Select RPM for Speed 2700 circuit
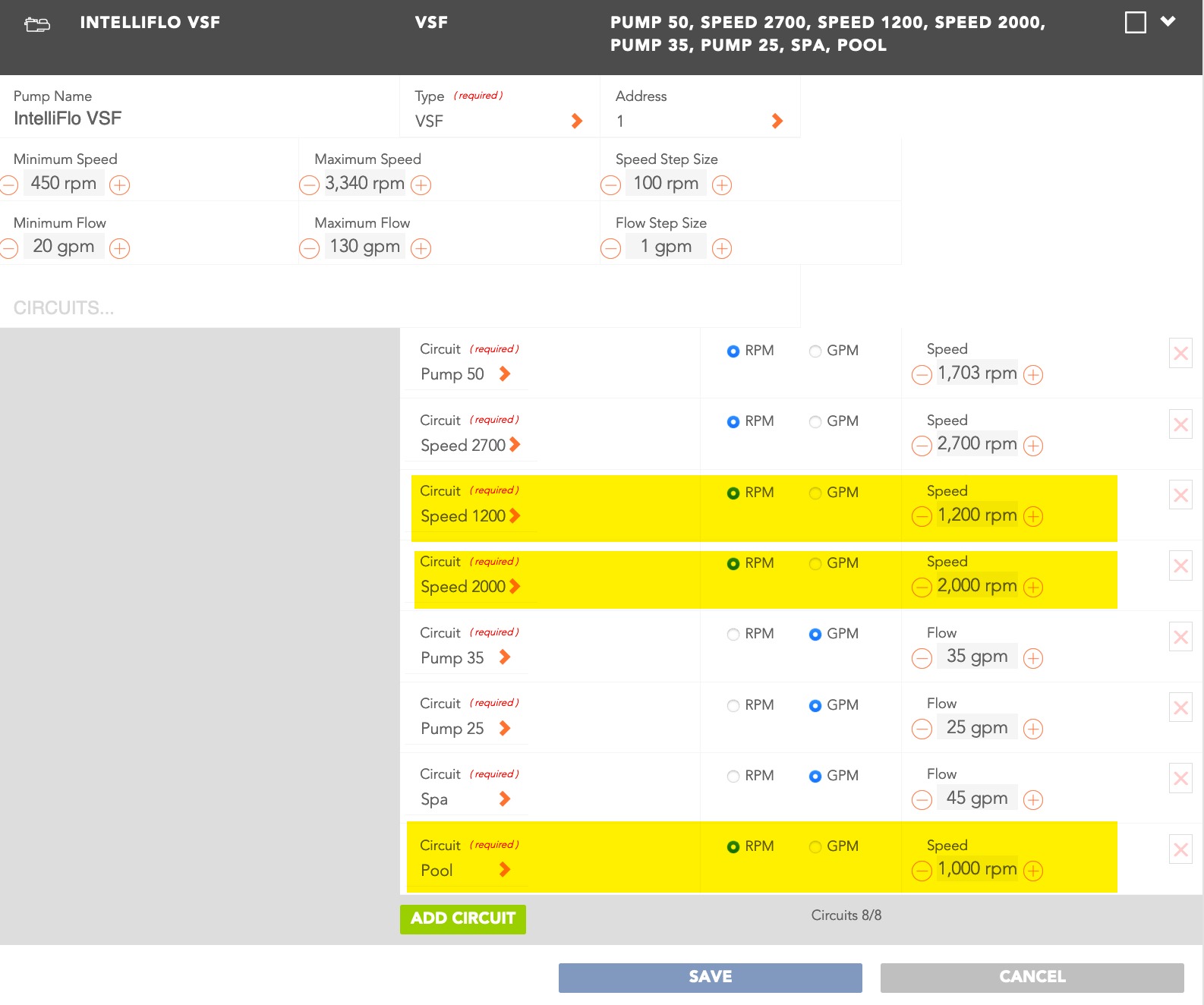The width and height of the screenshot is (1204, 1005). click(733, 422)
